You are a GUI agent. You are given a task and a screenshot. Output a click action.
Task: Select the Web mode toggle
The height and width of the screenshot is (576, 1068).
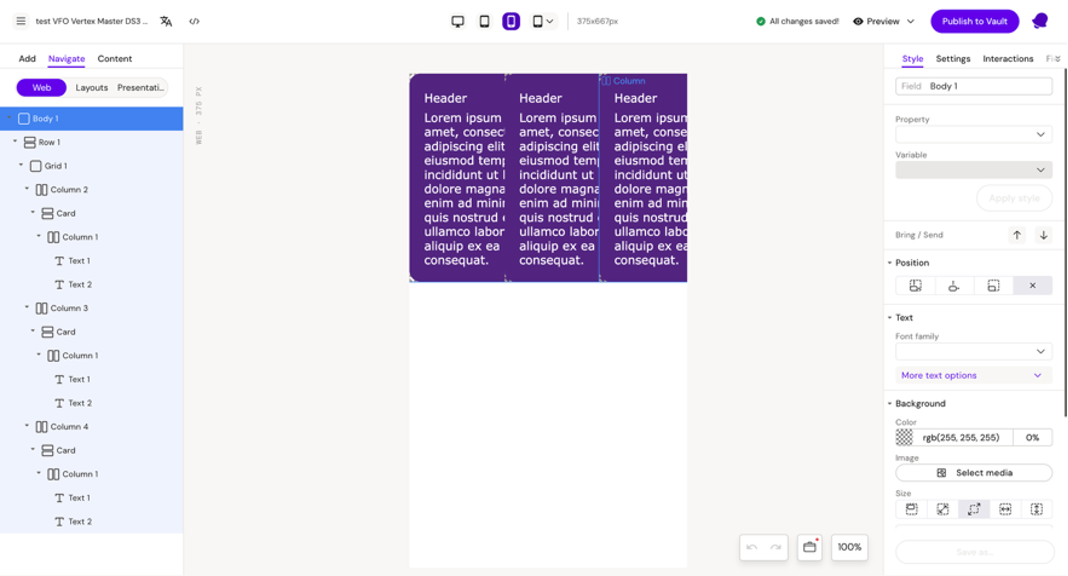click(41, 88)
